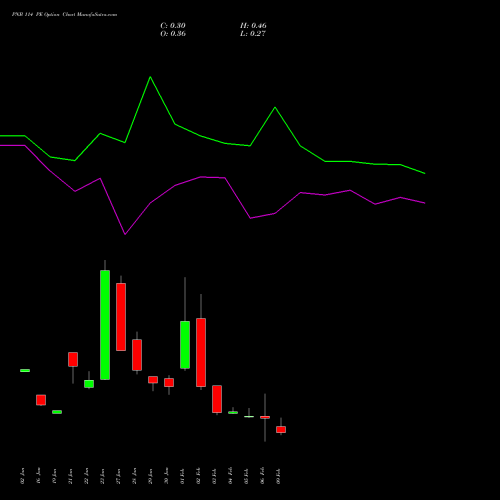Click the high value 'H: 0.46'
This screenshot has width=500, height=500.
(253, 26)
